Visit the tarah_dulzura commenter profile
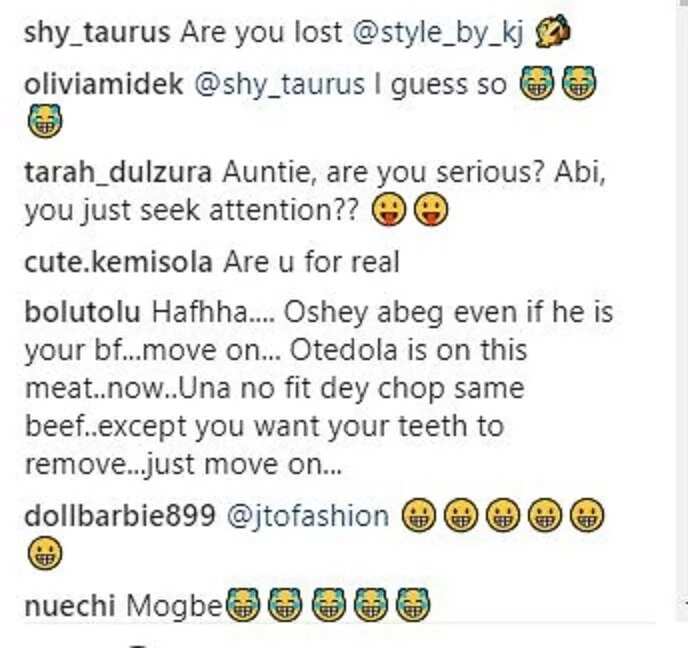Viewport: 688px width, 648px height. click(x=118, y=173)
